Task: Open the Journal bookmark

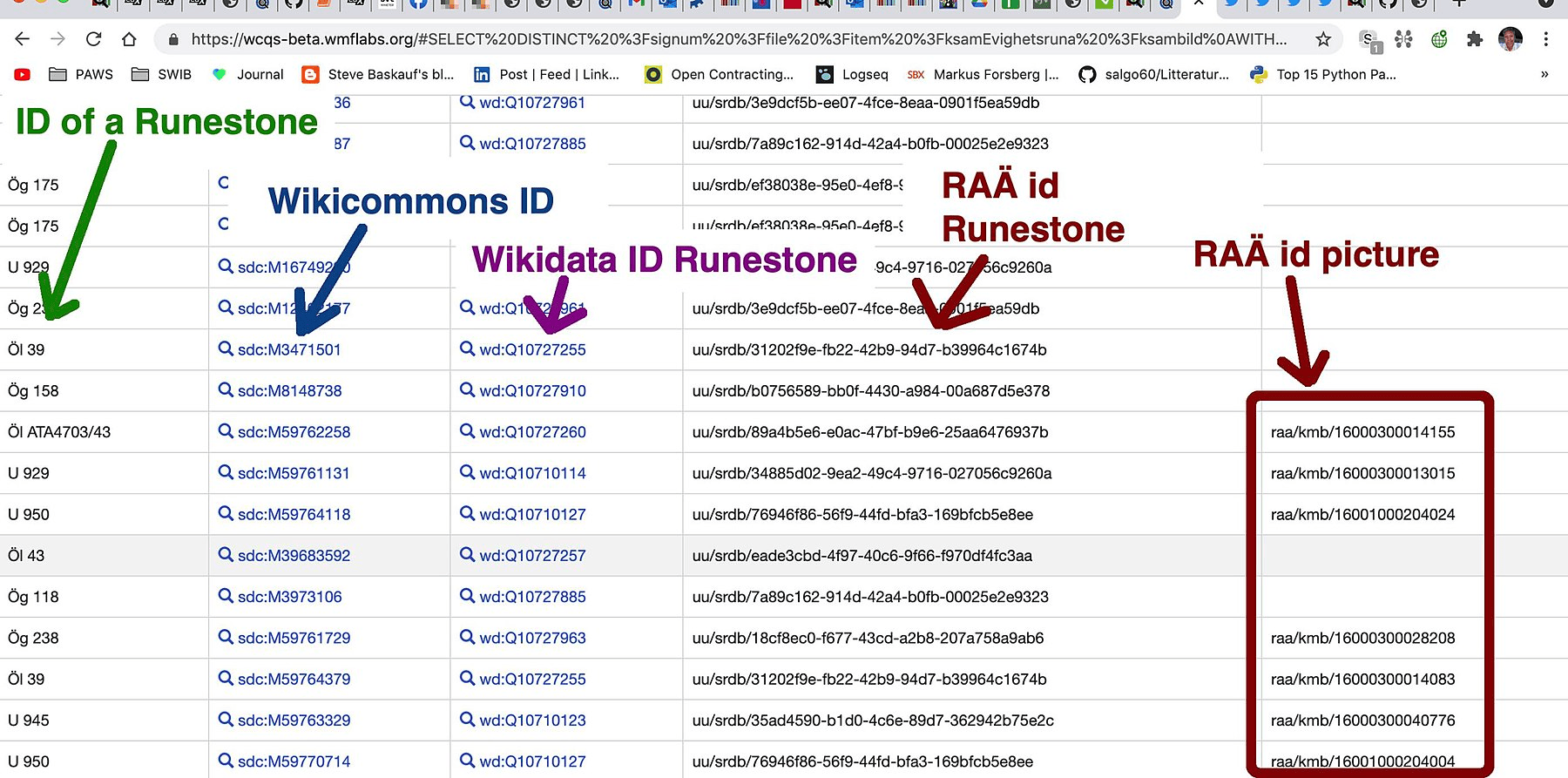Action: pyautogui.click(x=248, y=75)
